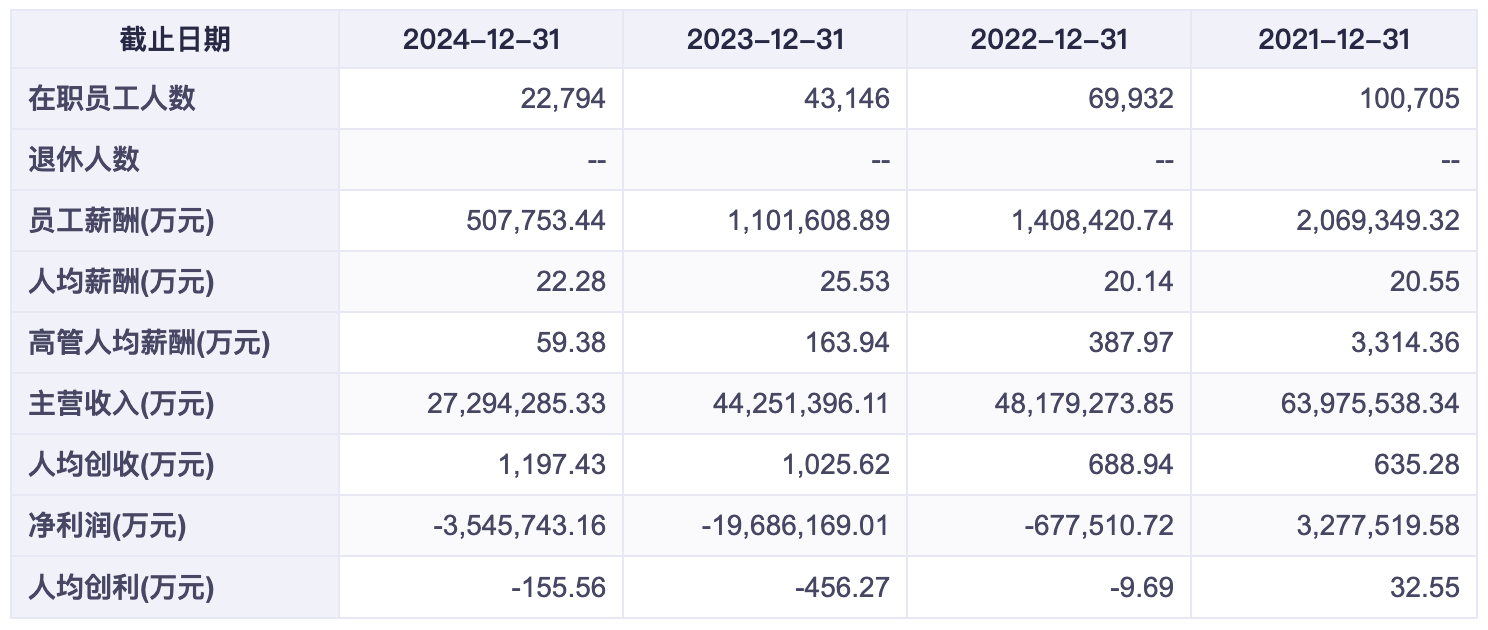
Task: Select the 2023-12-31 column header
Action: click(x=765, y=40)
